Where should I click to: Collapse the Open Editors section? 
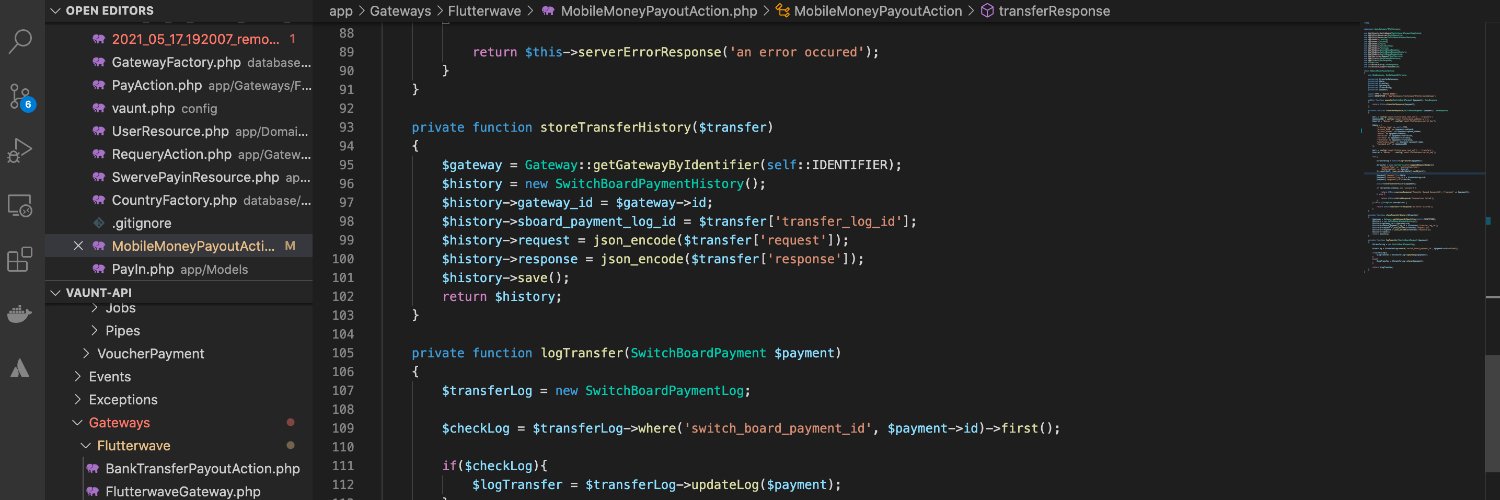179,11
